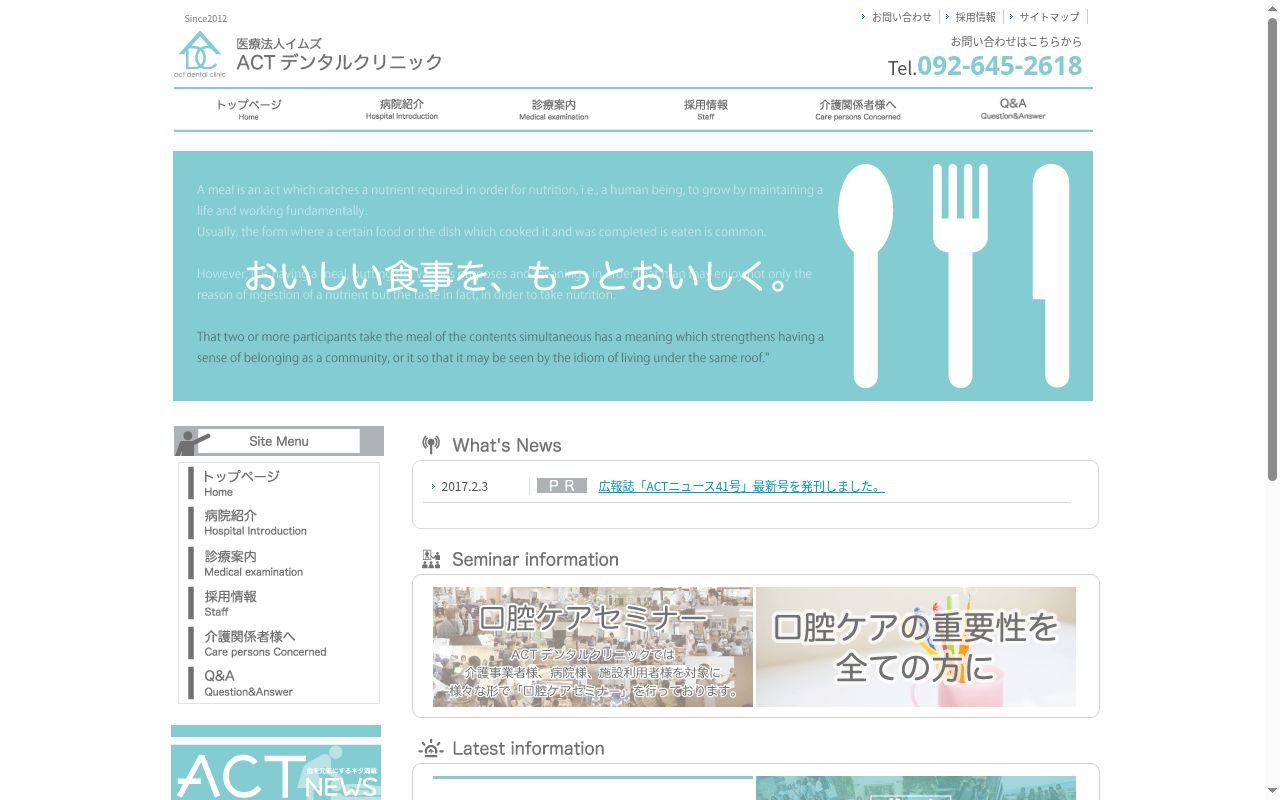Open お問い合わせ link in top header
This screenshot has width=1280, height=800.
(x=901, y=17)
